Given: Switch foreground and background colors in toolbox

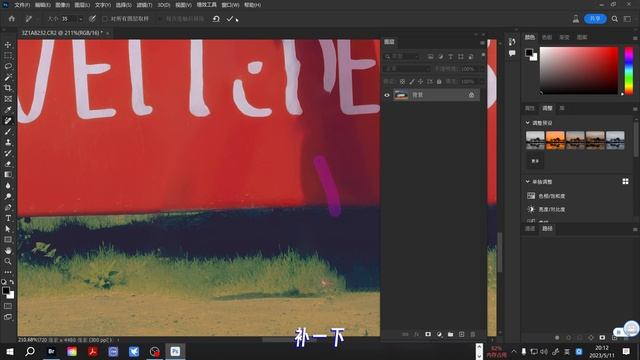Looking at the screenshot, I should tap(11, 282).
